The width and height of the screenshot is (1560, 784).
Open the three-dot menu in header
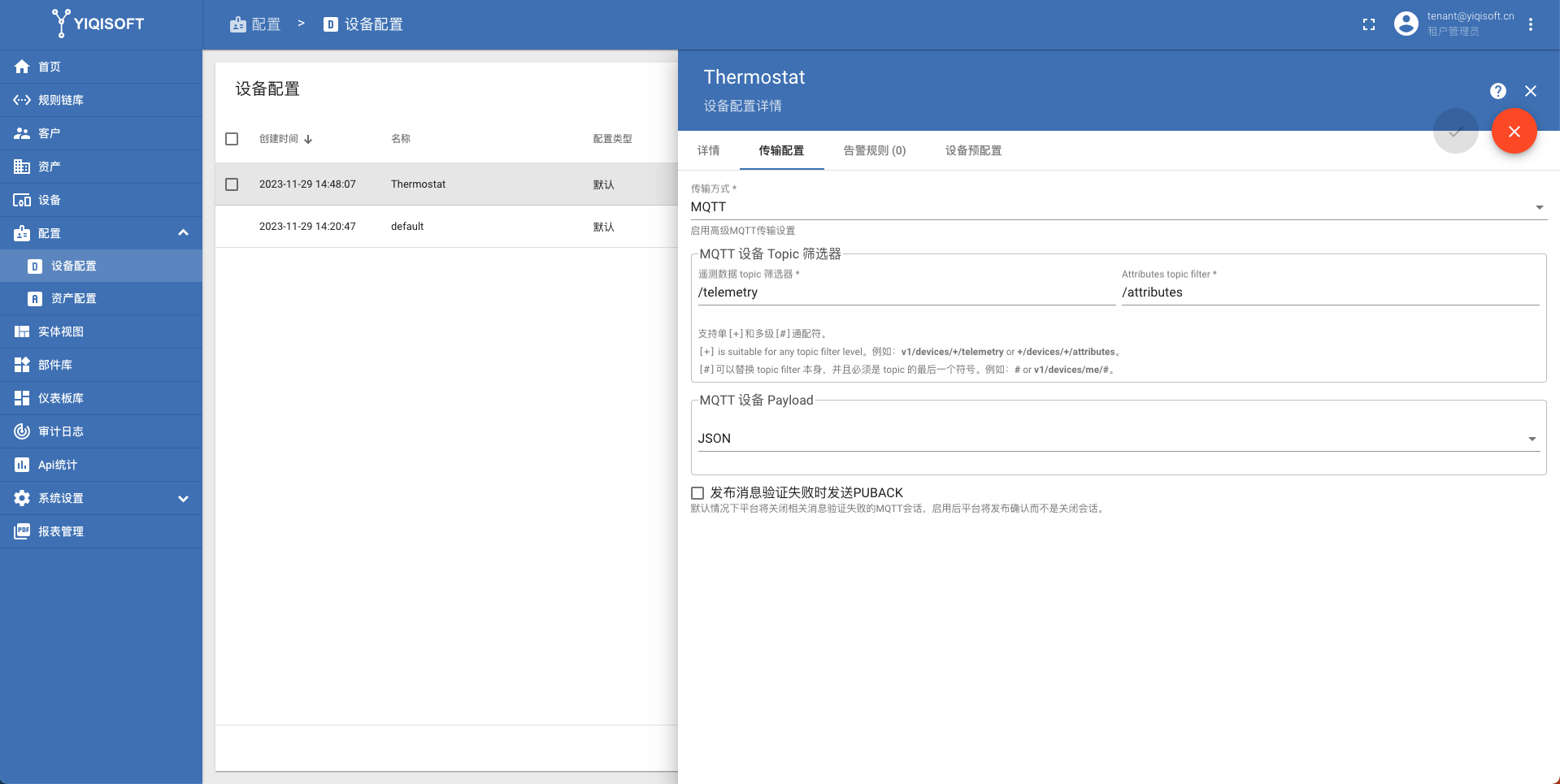[1531, 24]
